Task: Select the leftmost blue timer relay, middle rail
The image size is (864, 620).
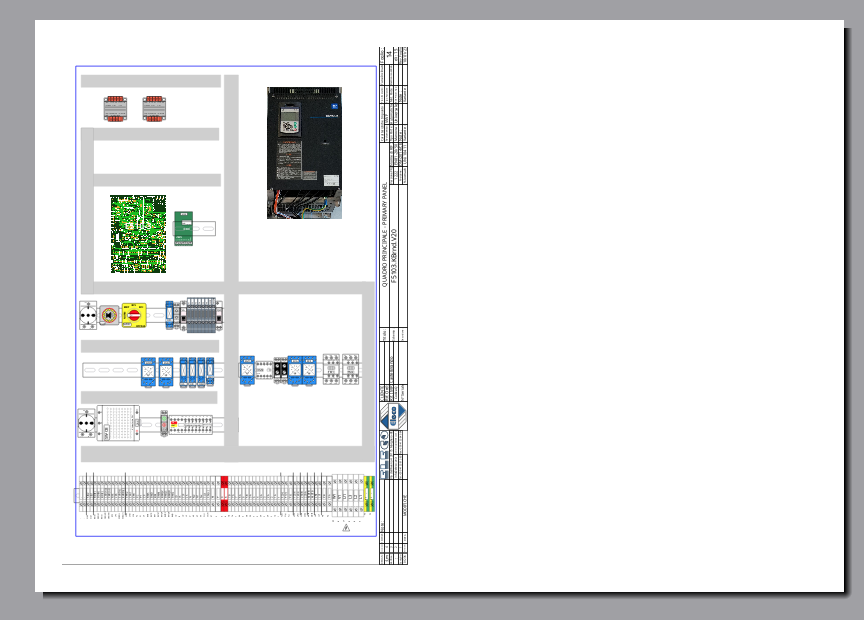Action: click(x=147, y=371)
